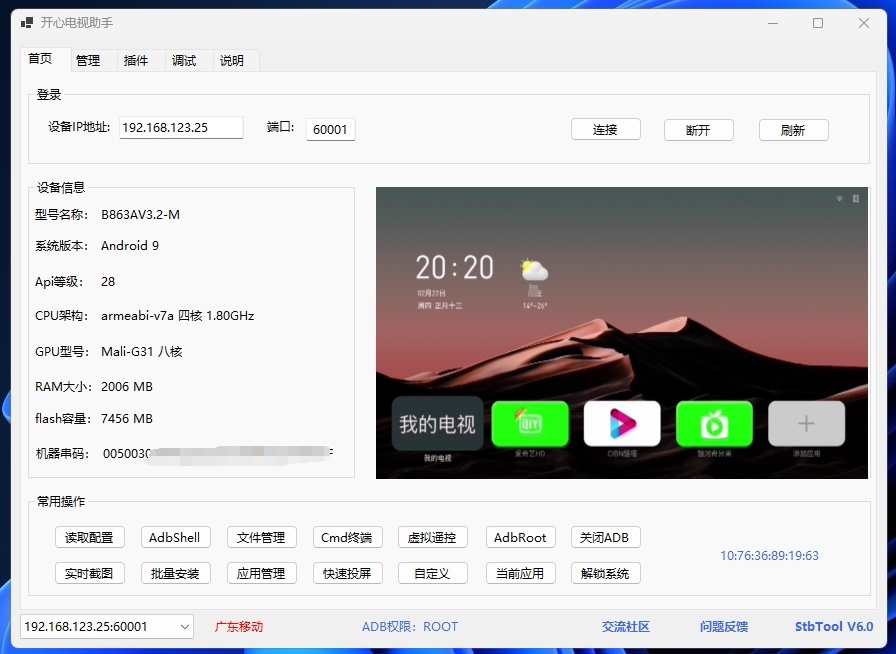The width and height of the screenshot is (896, 654).
Task: Click the weather cloud icon in preview
Action: (534, 270)
